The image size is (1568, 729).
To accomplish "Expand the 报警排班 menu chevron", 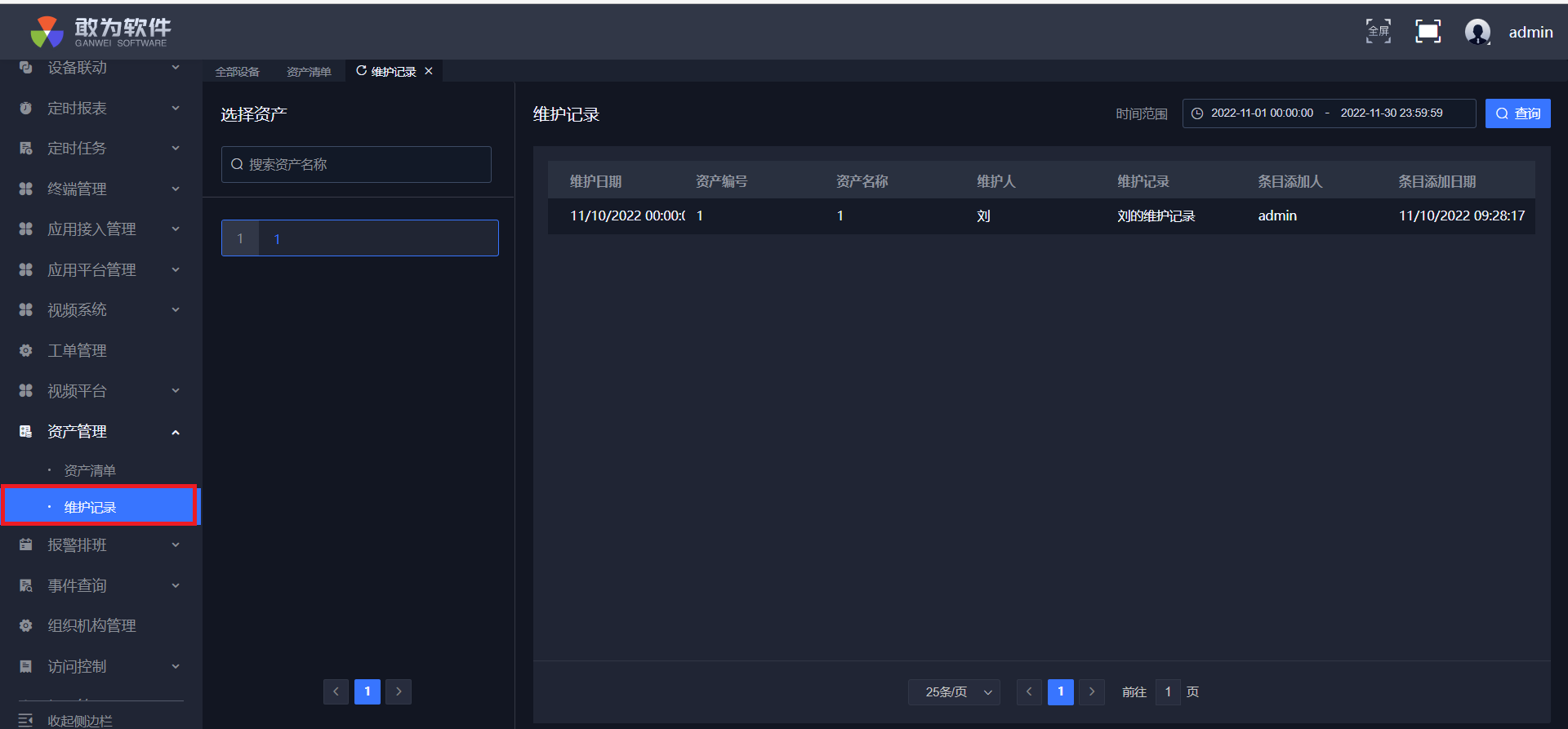I will (x=176, y=545).
